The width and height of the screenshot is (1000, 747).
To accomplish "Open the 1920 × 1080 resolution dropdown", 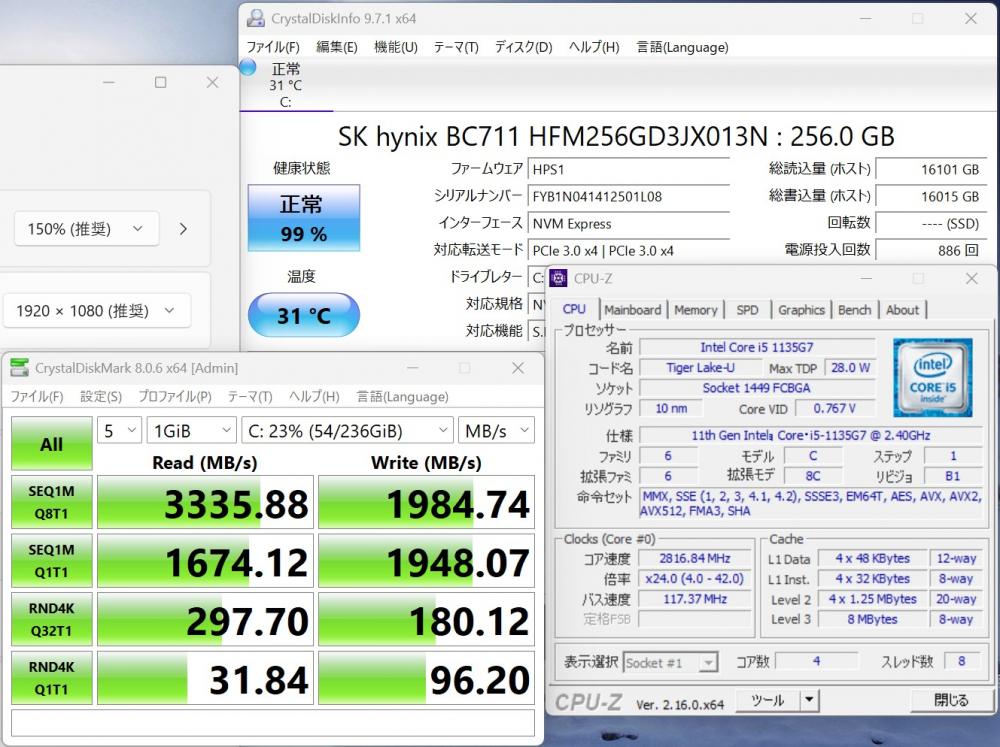I will [96, 311].
